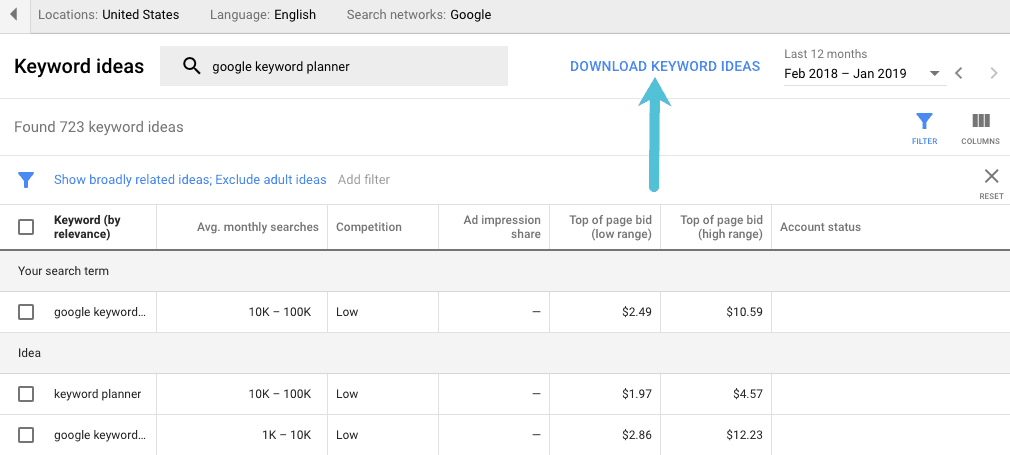This screenshot has width=1010, height=455.
Task: Check the 'keyword planner' row checkbox
Action: pos(27,394)
